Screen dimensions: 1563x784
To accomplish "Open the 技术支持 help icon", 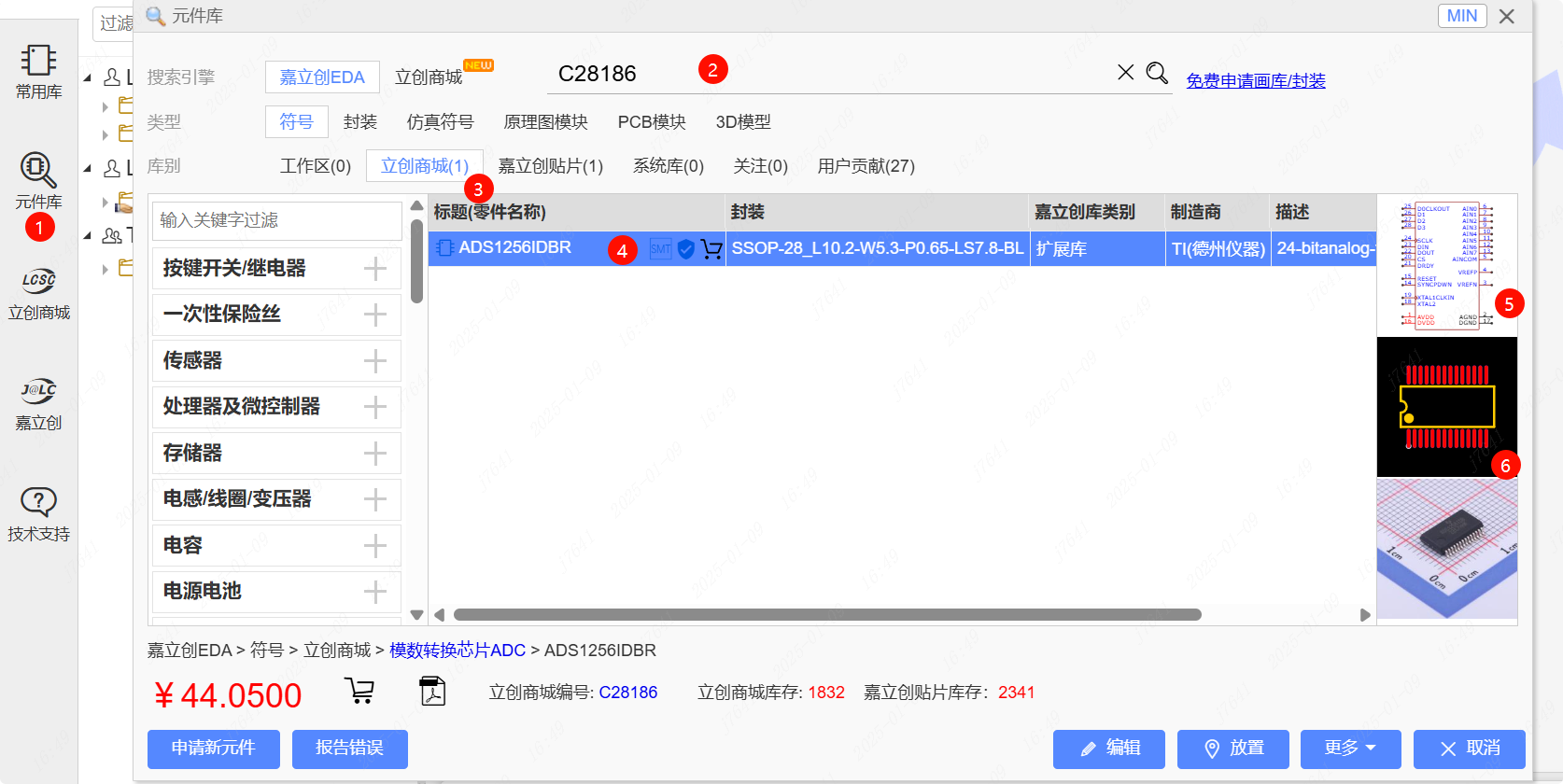I will [38, 513].
